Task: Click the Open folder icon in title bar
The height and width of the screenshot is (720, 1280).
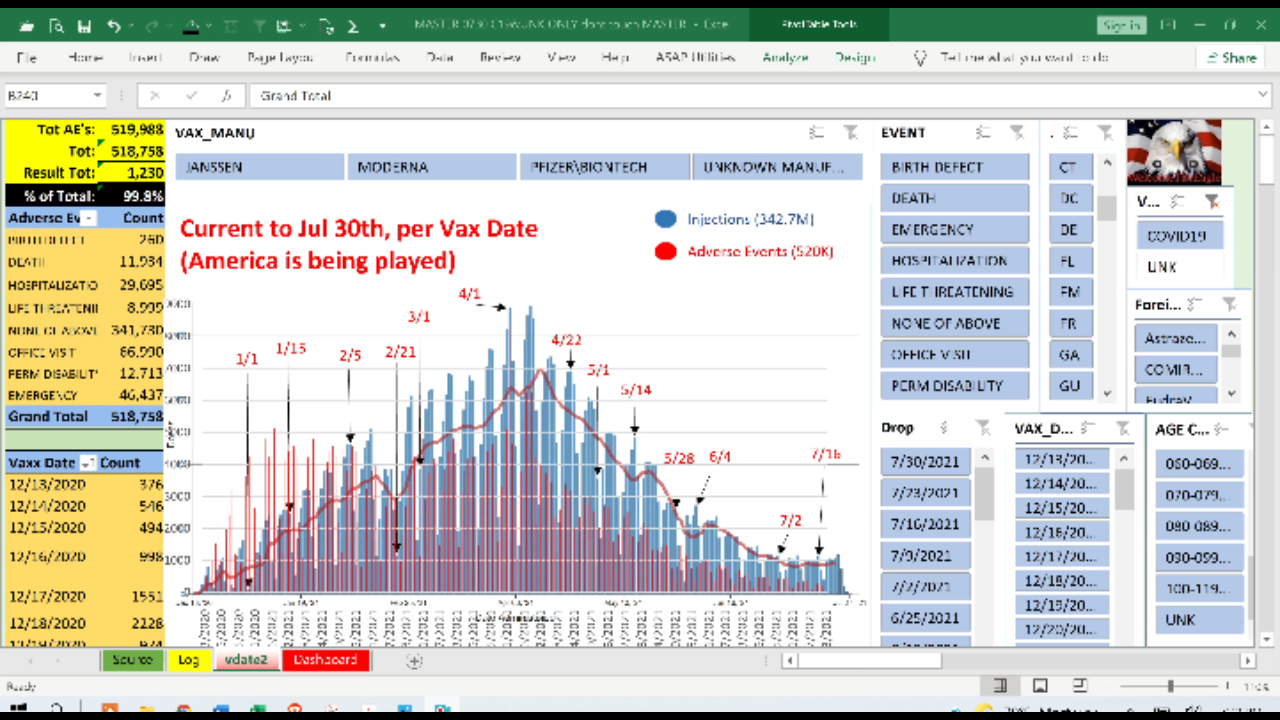Action: pos(26,26)
